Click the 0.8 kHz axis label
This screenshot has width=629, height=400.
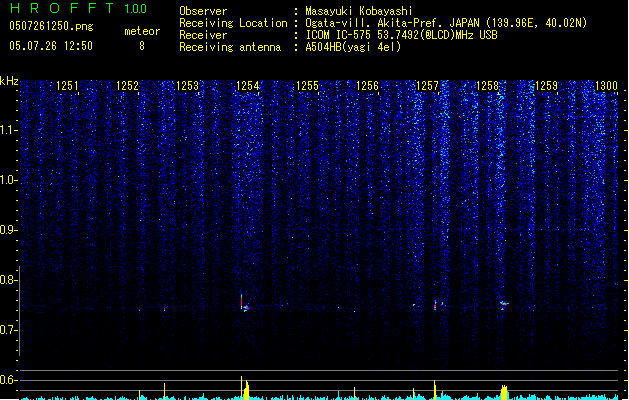click(9, 280)
